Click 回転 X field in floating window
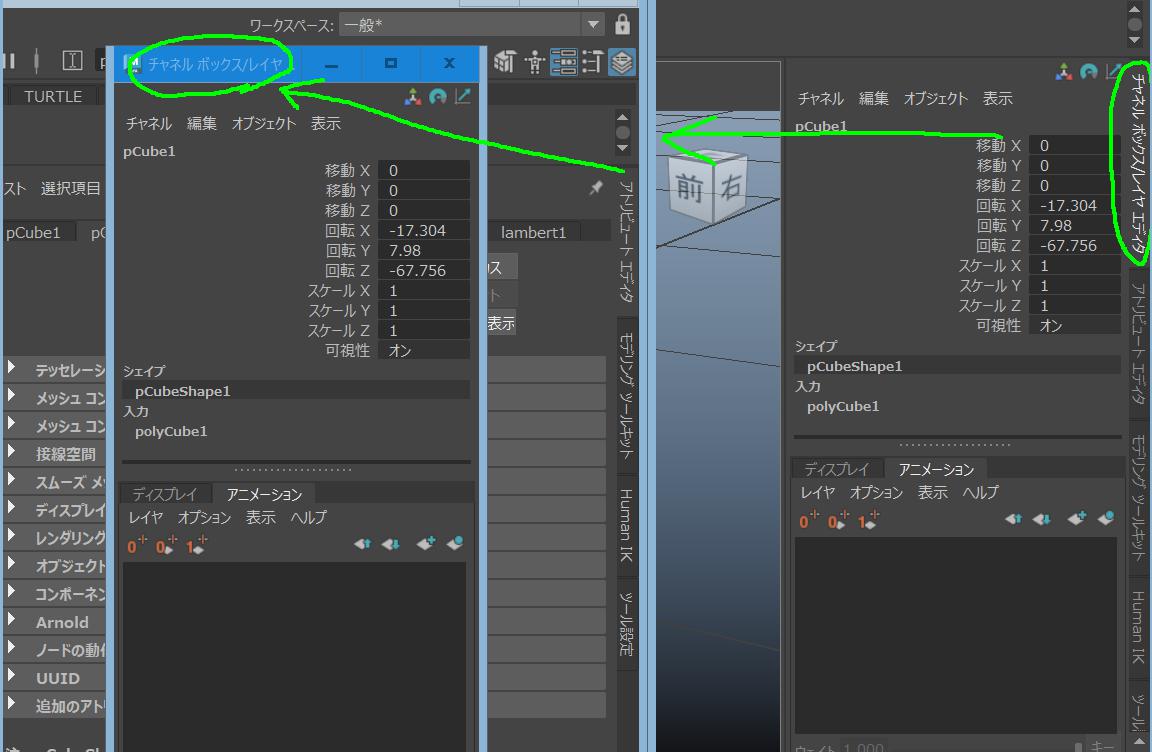 pos(424,231)
